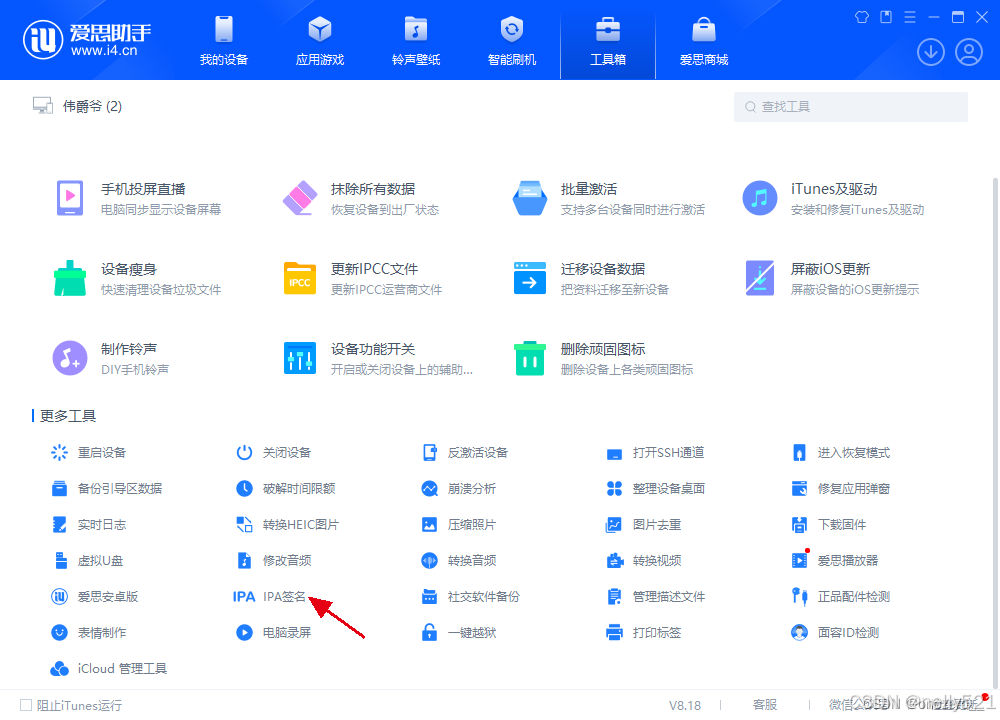
Task: Open 抹除所有数据 eraser tool
Action: pyautogui.click(x=361, y=198)
